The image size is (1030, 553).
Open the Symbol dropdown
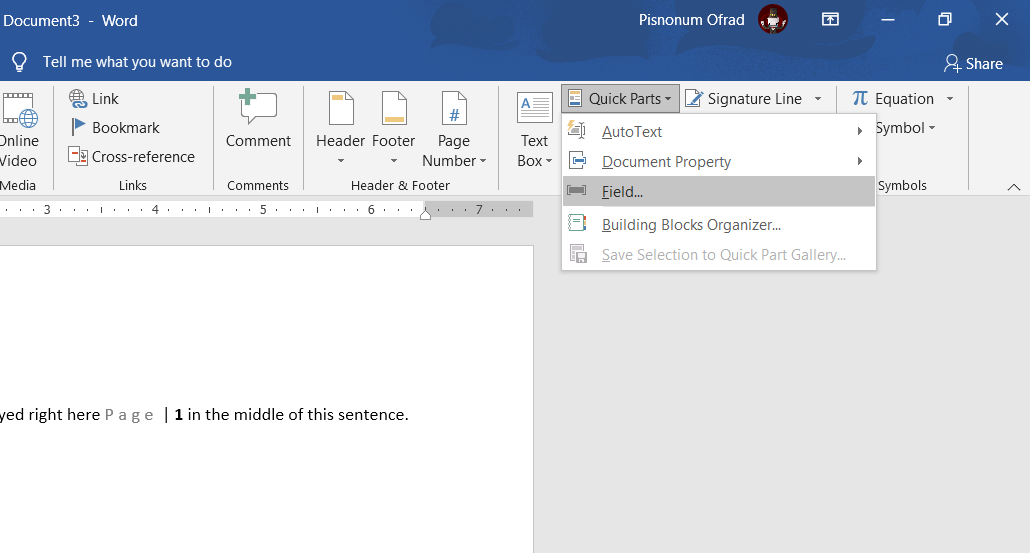point(905,128)
